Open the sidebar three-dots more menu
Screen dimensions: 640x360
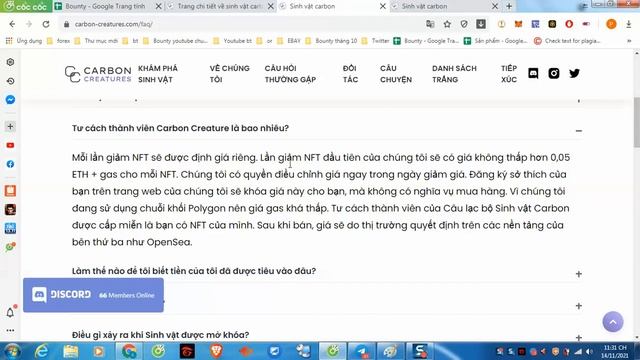(10, 330)
